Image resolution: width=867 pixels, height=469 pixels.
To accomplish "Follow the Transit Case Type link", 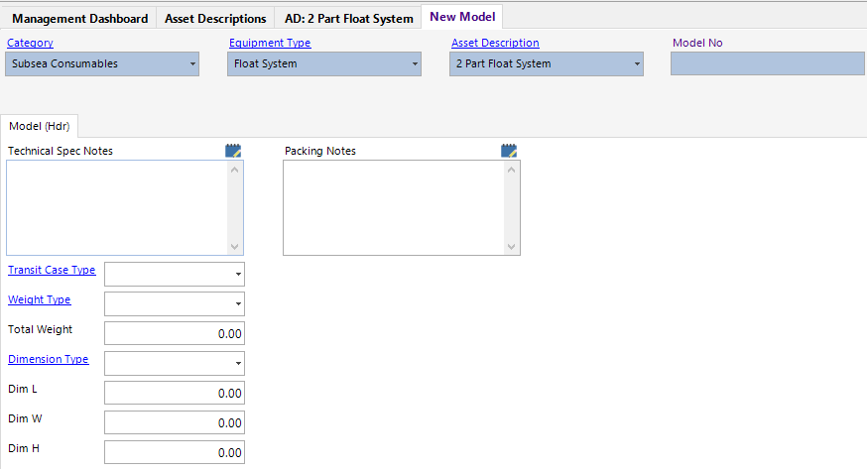I will tap(52, 270).
